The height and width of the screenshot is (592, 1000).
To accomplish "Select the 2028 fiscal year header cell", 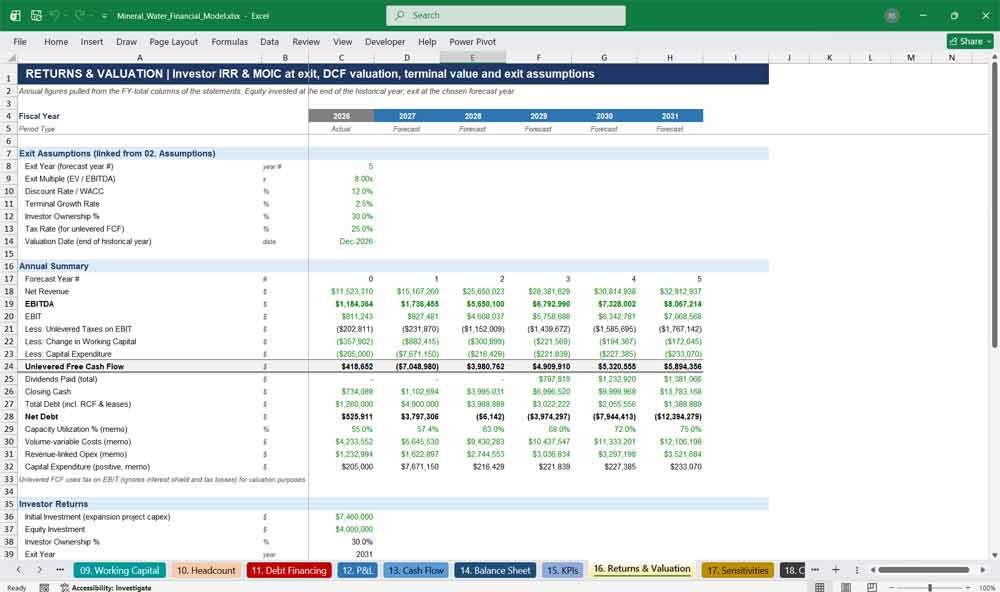I will 473,116.
